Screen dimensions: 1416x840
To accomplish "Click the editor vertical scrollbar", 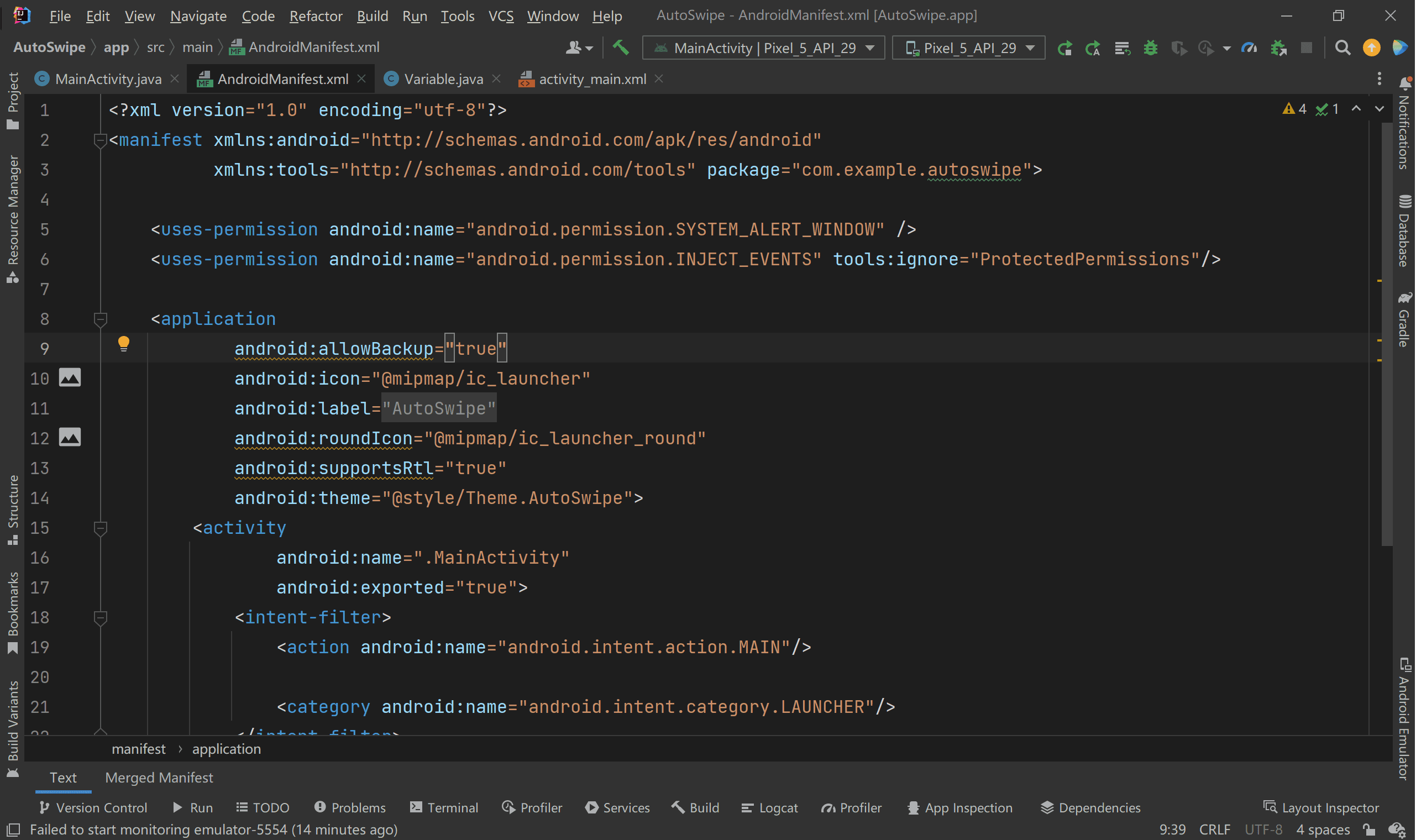I will (1388, 334).
